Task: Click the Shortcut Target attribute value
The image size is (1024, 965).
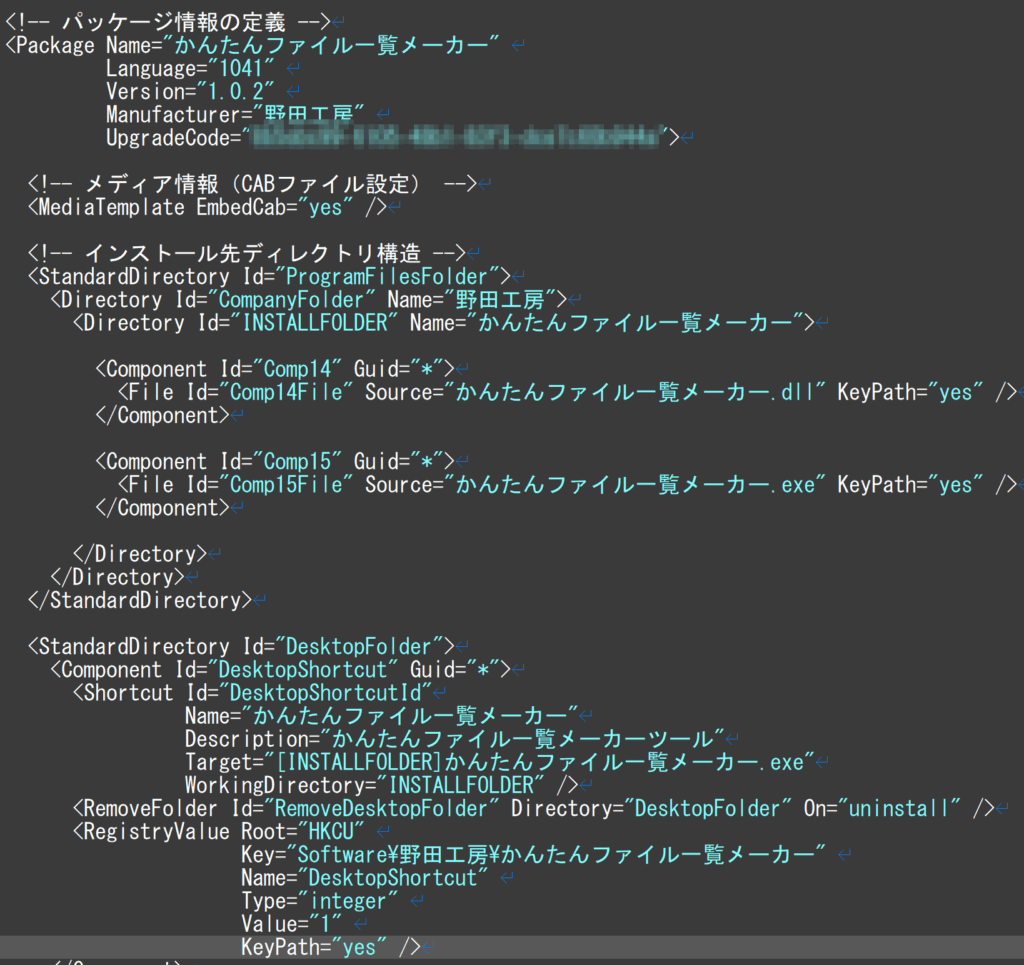Action: click(540, 762)
